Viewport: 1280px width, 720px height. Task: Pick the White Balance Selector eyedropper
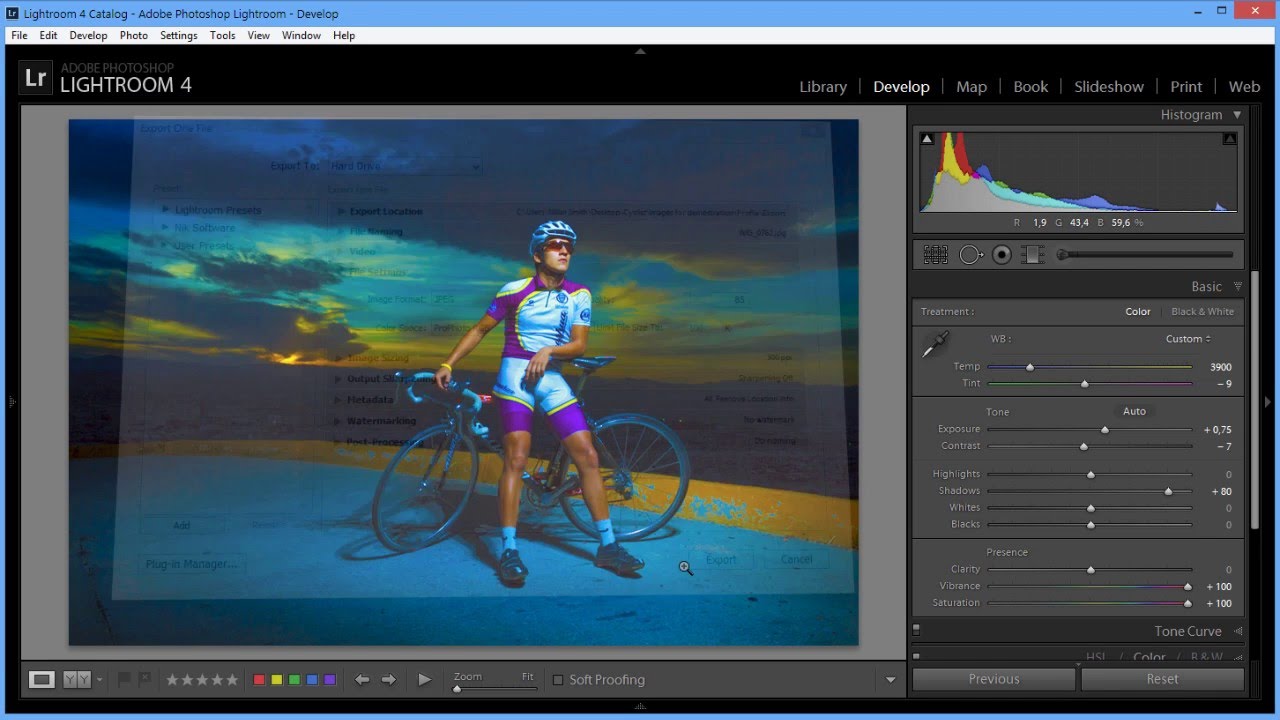935,346
